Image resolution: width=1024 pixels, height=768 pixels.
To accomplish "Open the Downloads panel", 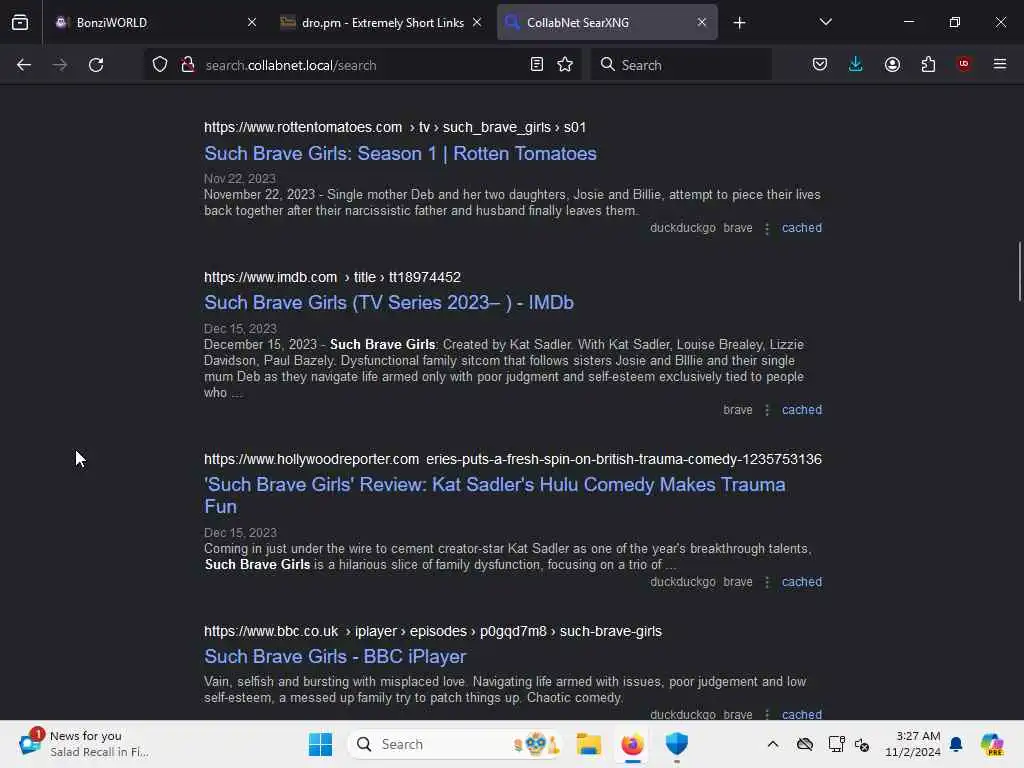I will [856, 65].
